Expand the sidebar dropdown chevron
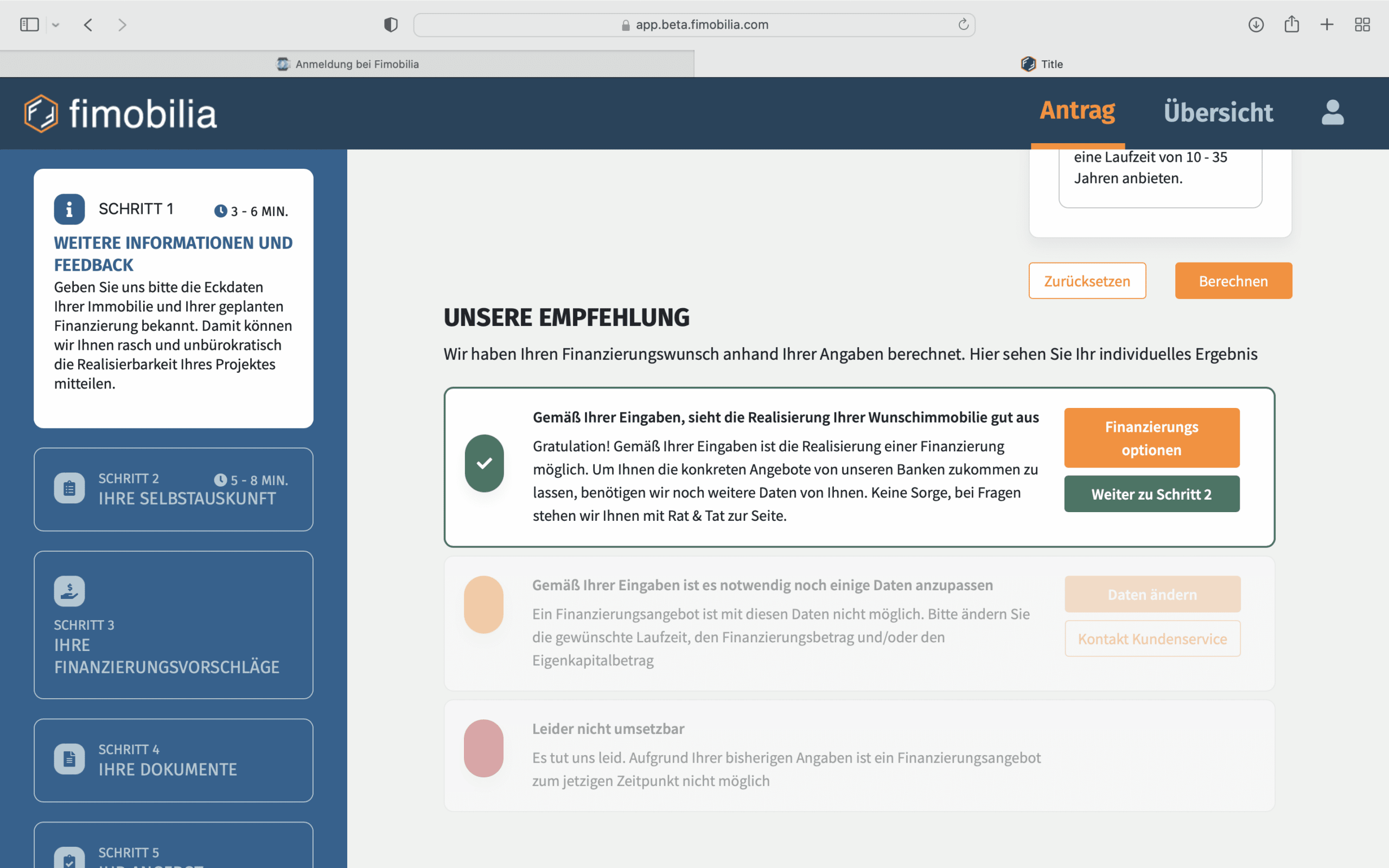This screenshot has height=868, width=1389. tap(56, 25)
